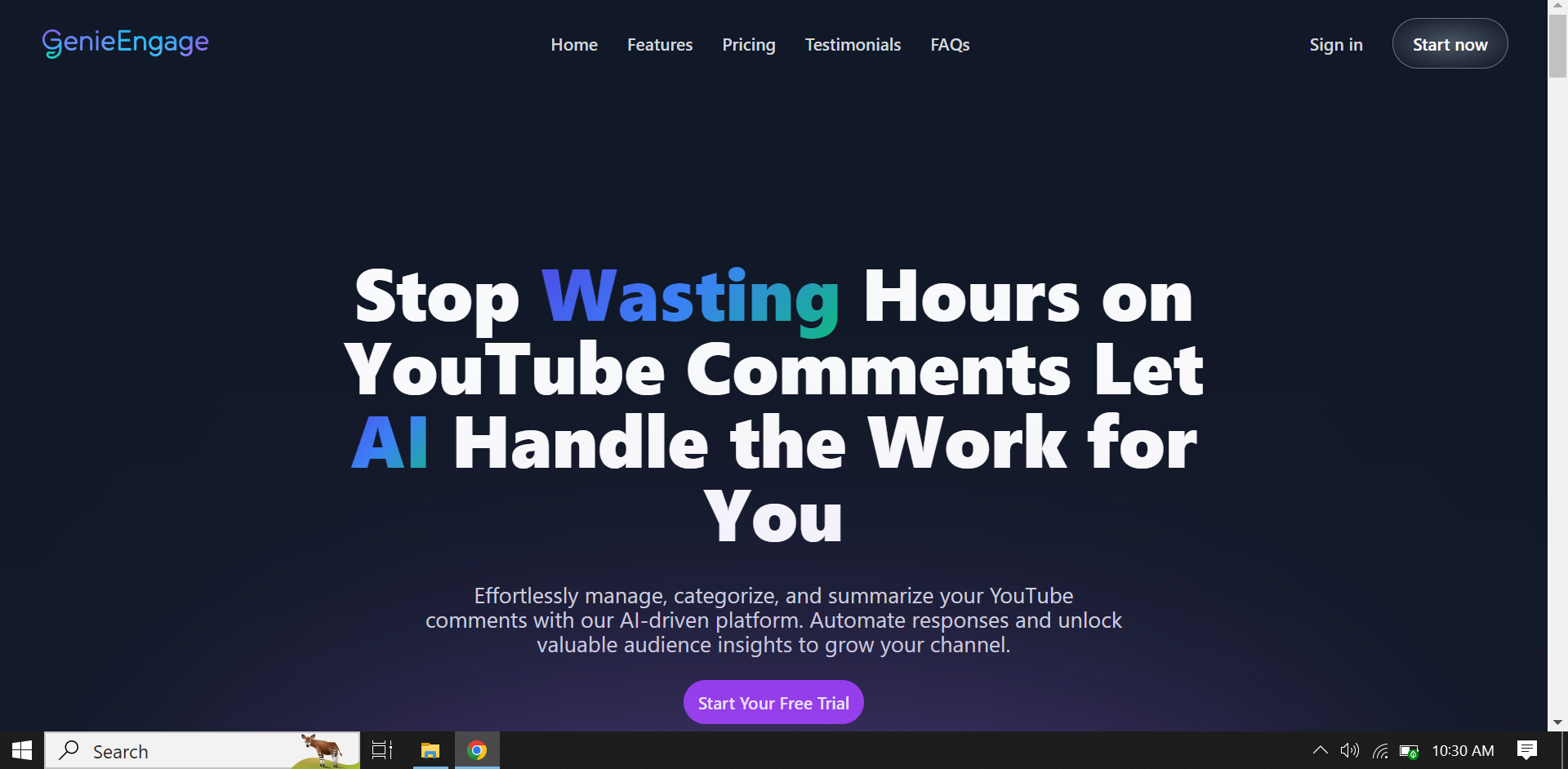1568x769 pixels.
Task: Click the Start now button
Action: coord(1450,44)
